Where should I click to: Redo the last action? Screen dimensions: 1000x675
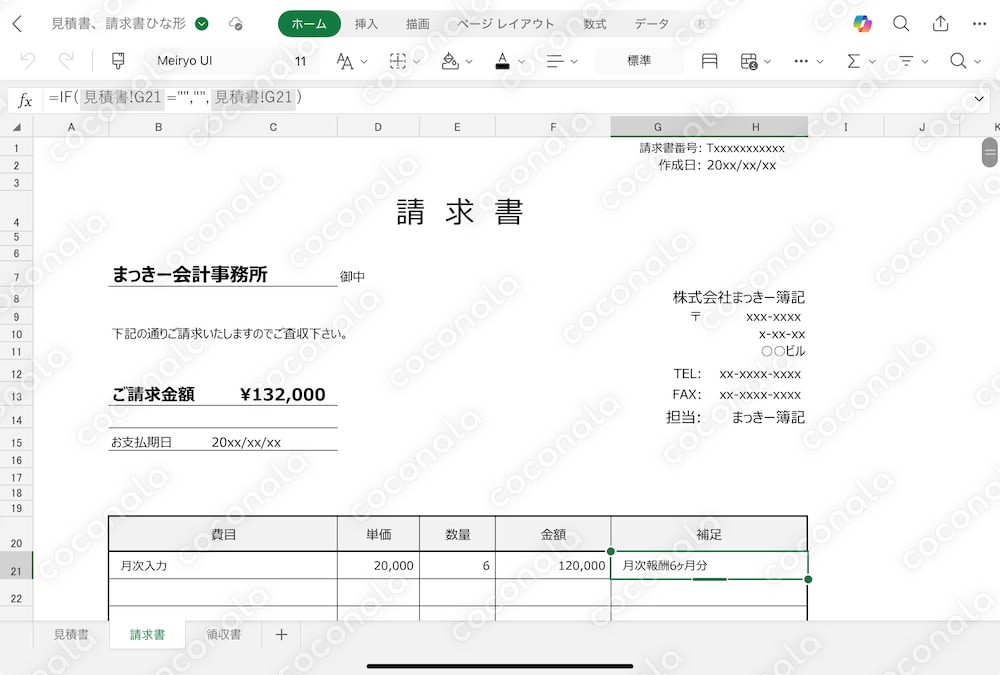(66, 61)
